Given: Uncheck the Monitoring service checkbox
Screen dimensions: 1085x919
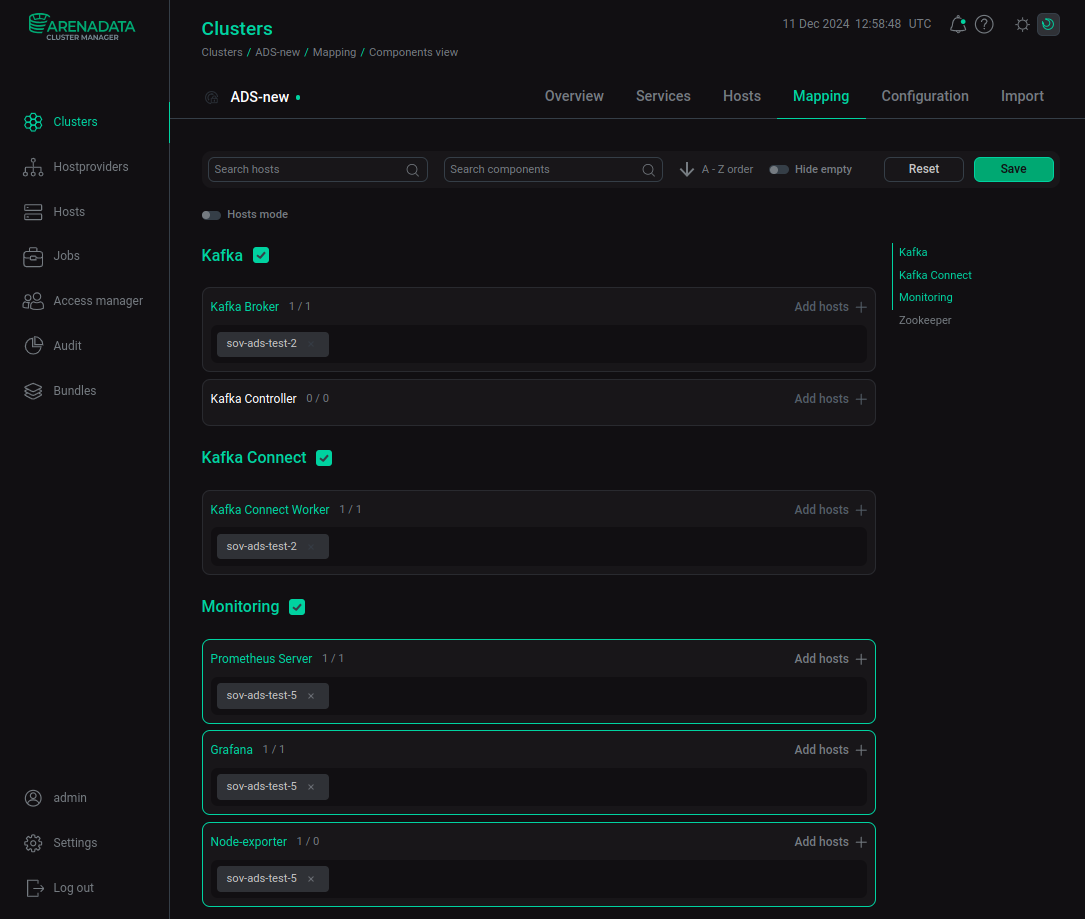Looking at the screenshot, I should click(297, 607).
